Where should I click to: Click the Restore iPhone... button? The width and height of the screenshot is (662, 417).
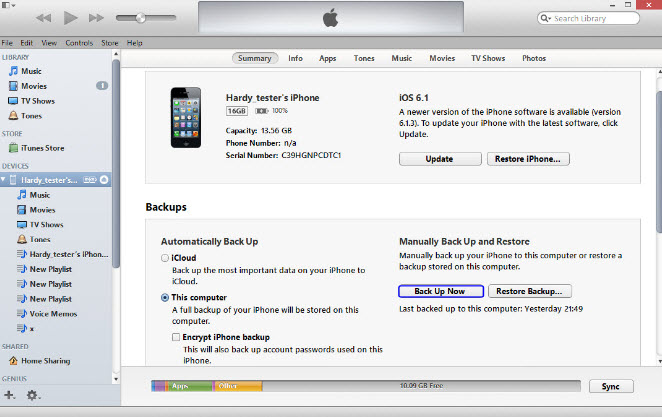click(x=528, y=159)
